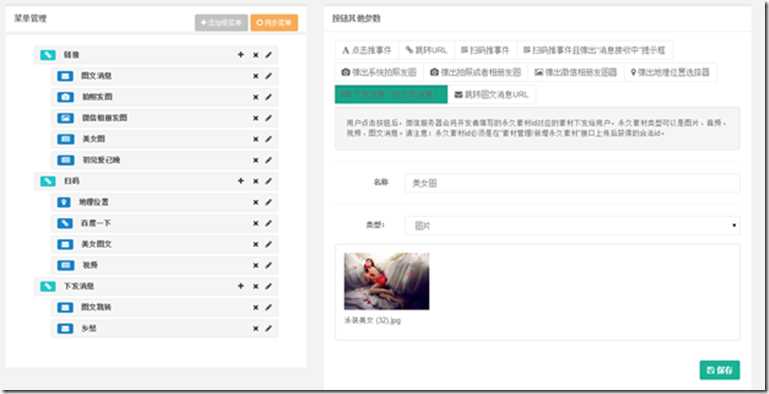The image size is (769, 394).
Task: Switch to the 弹出地理位置选择器 tab
Action: click(670, 72)
